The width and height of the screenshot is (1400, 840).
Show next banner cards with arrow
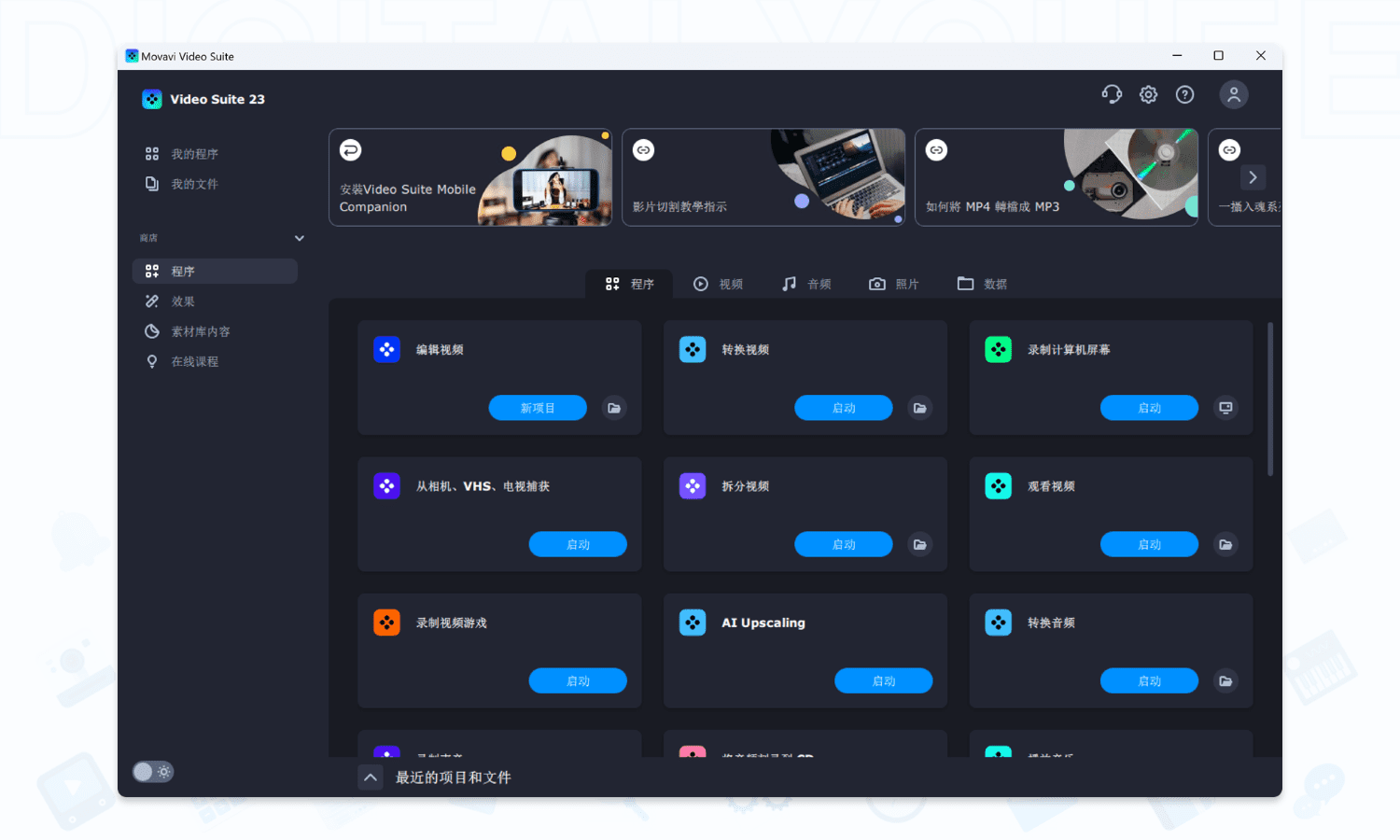coord(1253,177)
